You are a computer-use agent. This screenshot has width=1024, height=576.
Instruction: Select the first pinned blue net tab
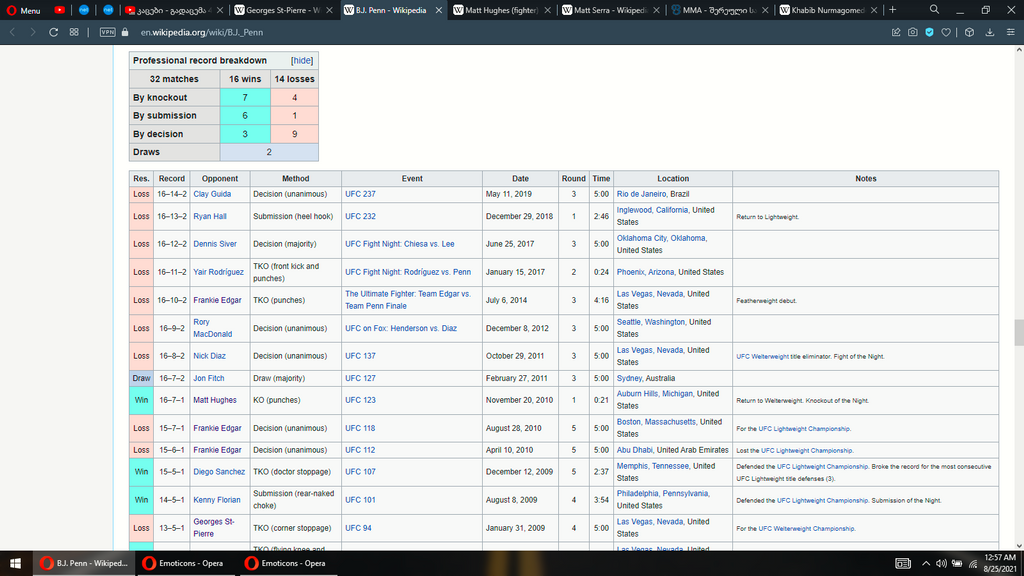pos(84,10)
